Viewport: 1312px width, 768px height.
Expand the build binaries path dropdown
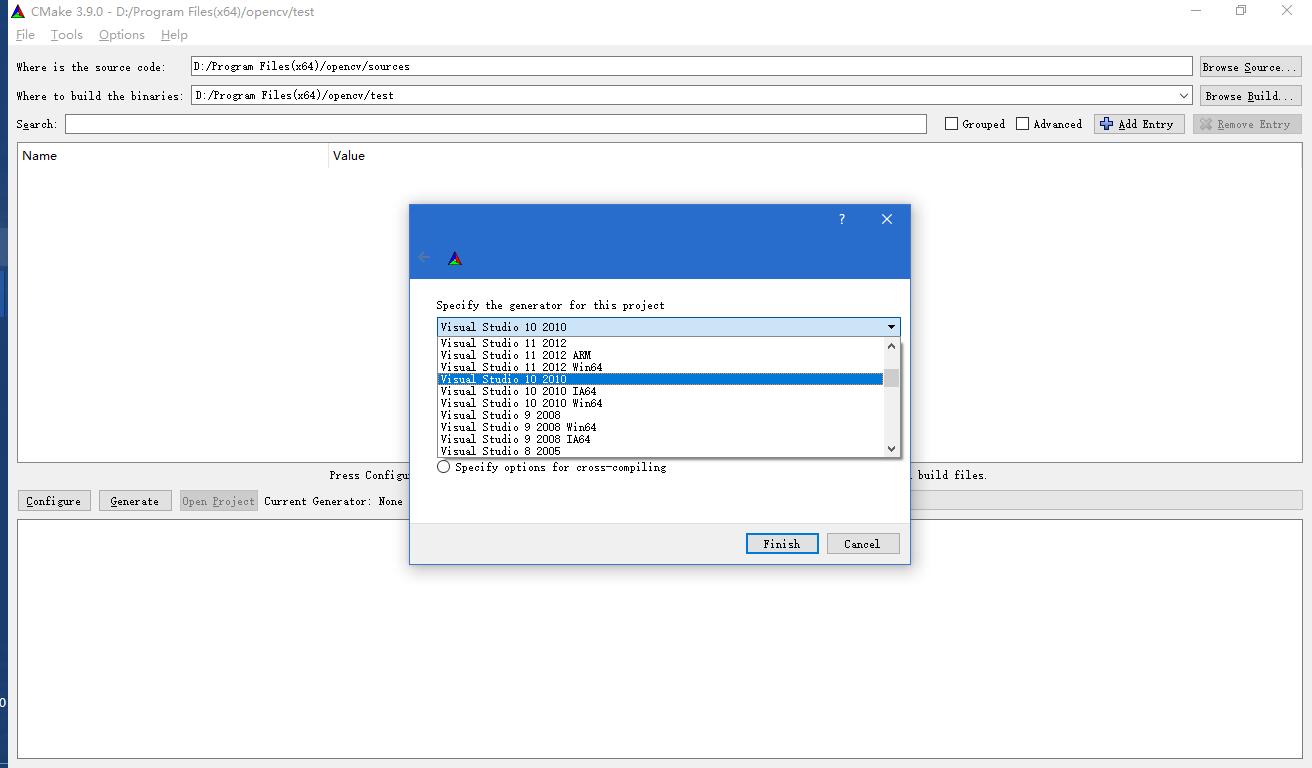click(1184, 96)
